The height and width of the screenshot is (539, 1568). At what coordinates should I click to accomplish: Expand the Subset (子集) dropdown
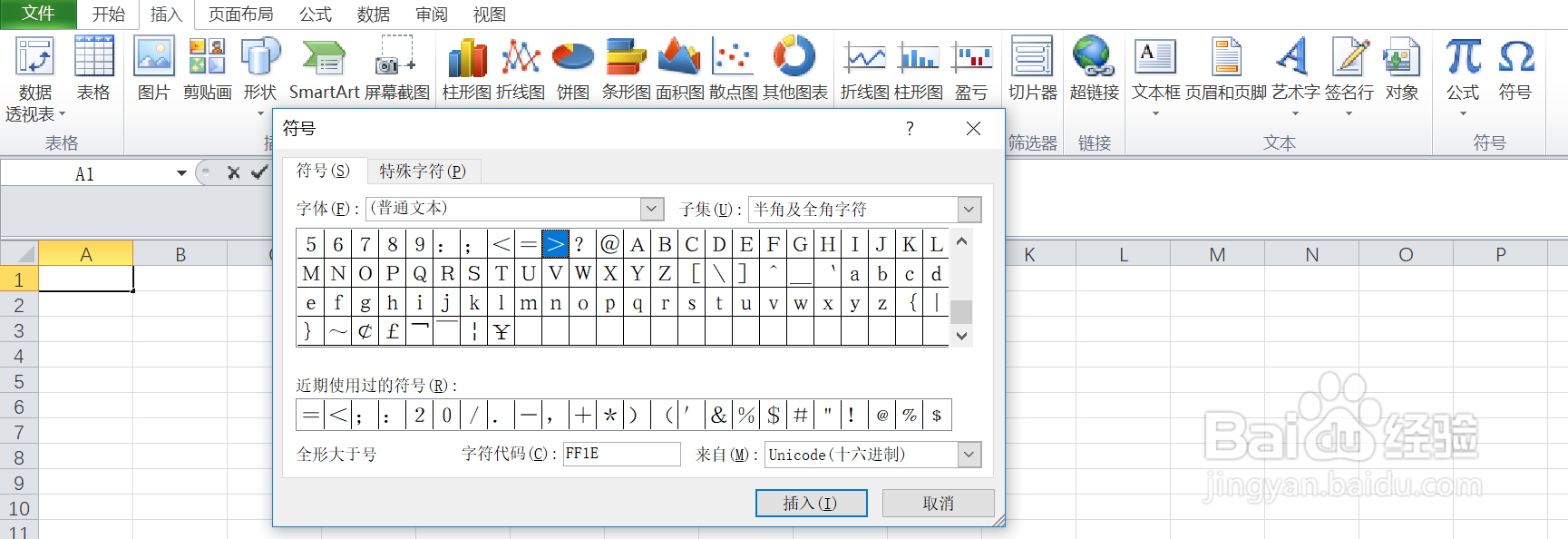(x=969, y=210)
